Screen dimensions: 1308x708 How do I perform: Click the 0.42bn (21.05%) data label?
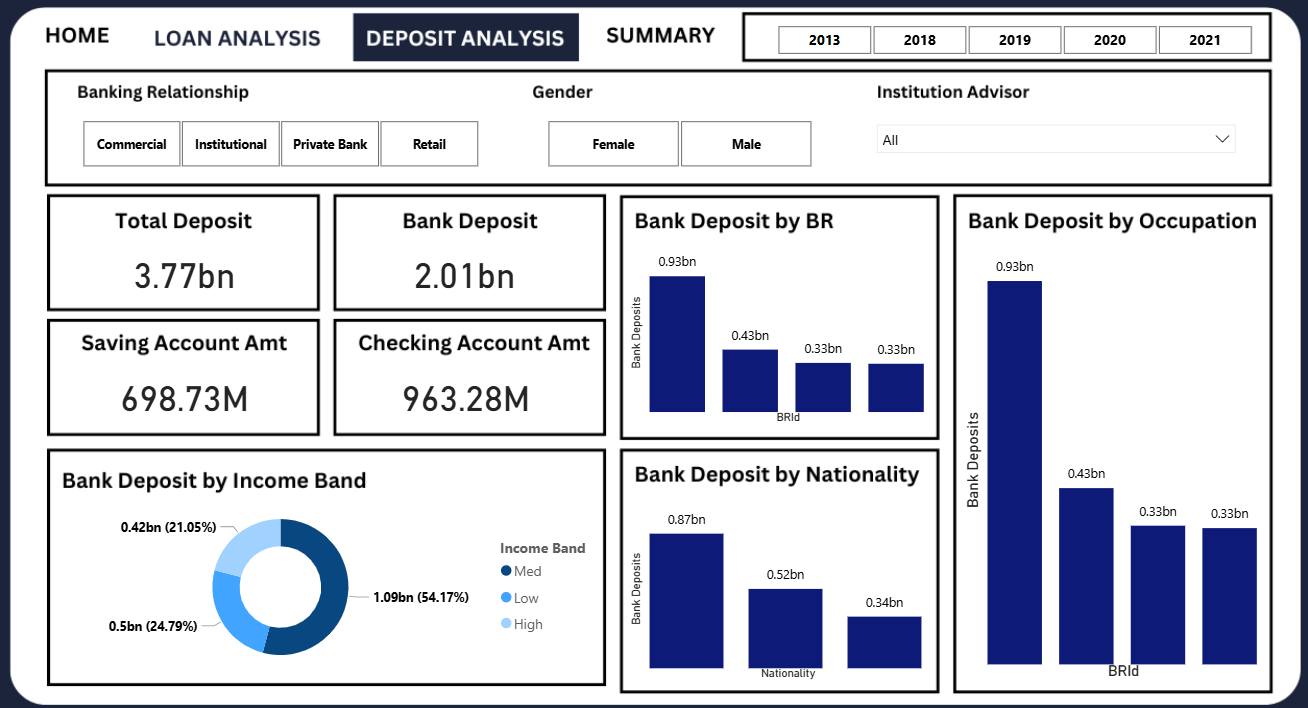pyautogui.click(x=168, y=527)
